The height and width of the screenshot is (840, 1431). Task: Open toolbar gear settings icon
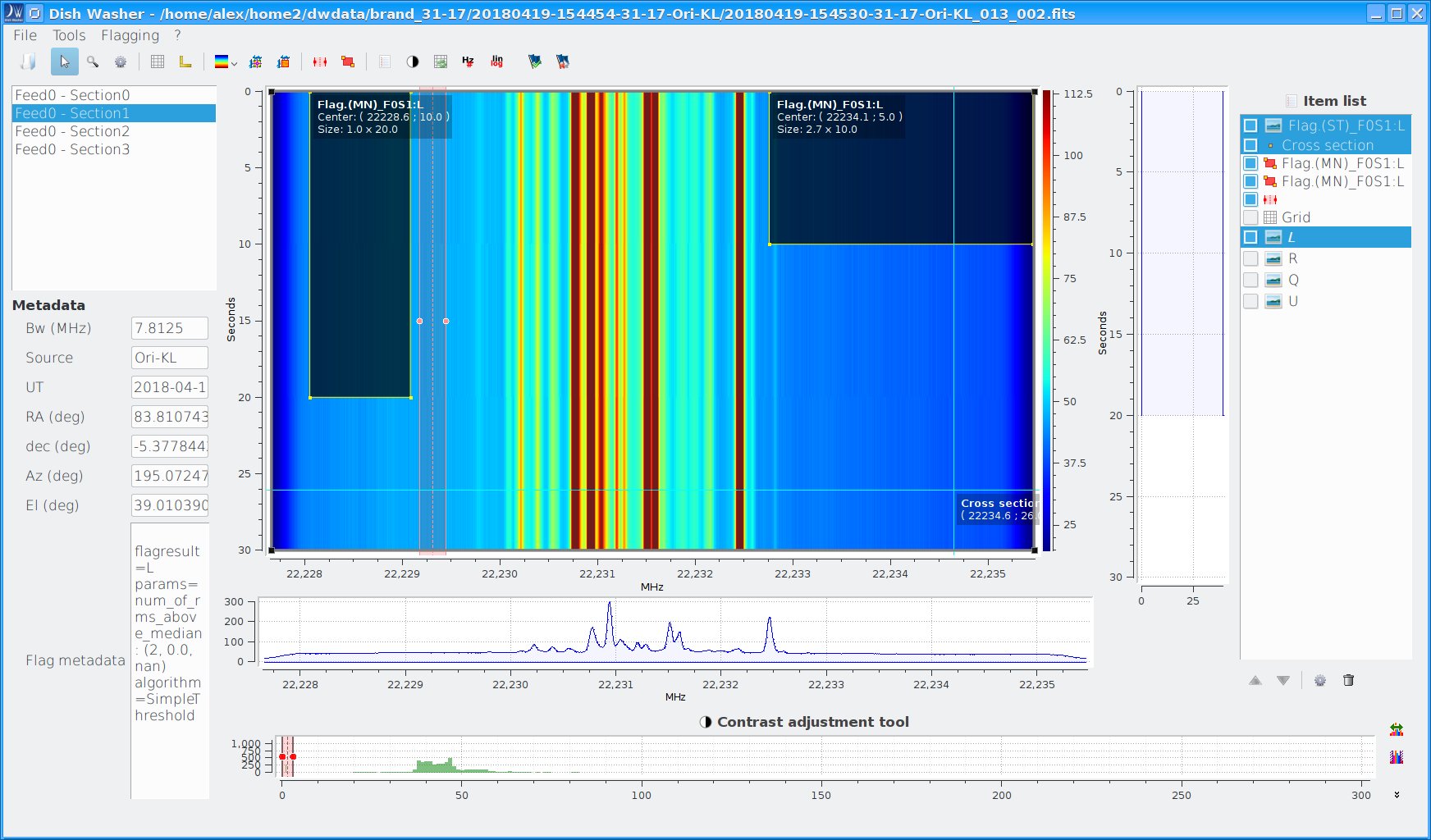pyautogui.click(x=121, y=62)
